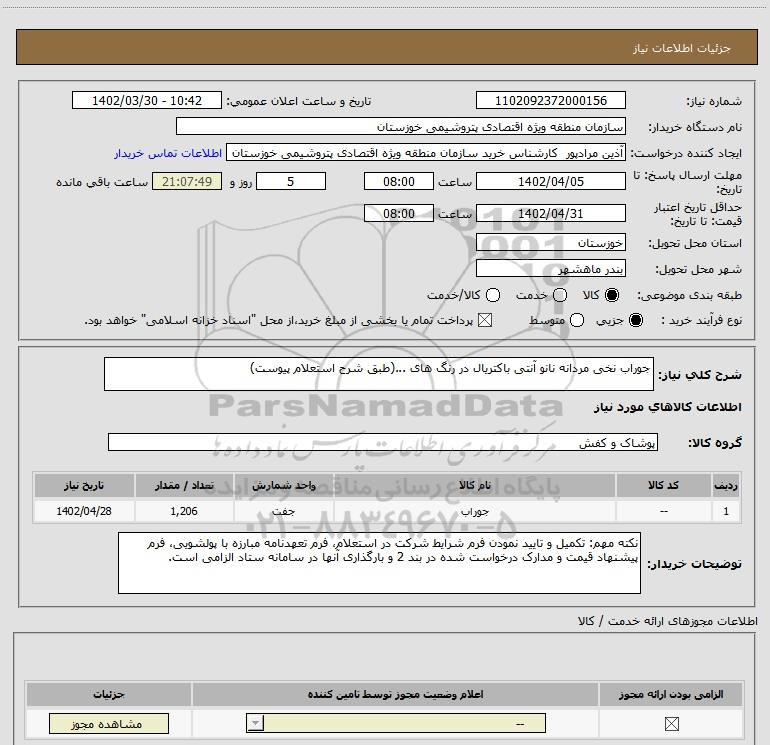Click the مشاهده مجوز button
Viewport: 770px width, 745px height.
point(109,723)
